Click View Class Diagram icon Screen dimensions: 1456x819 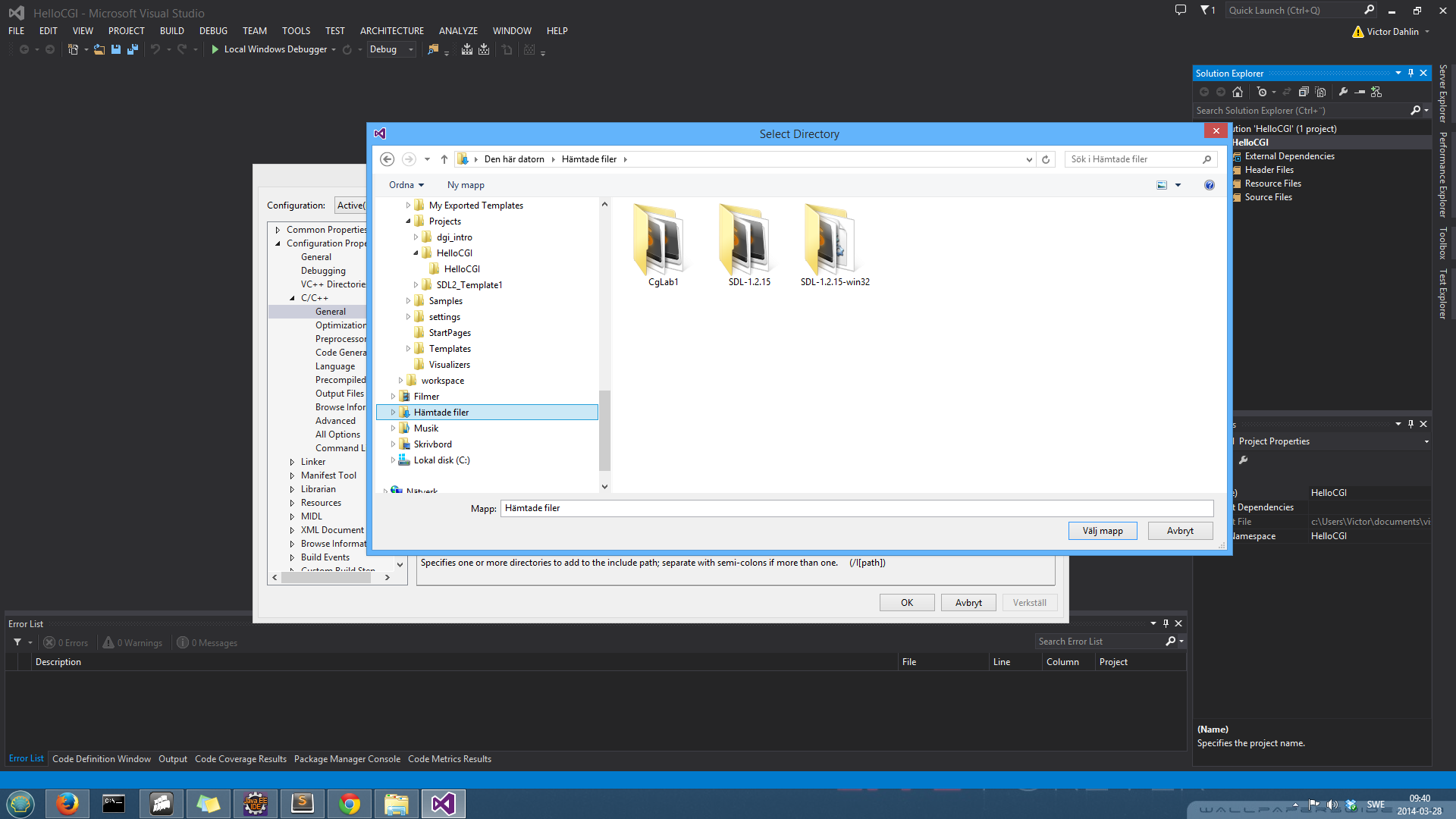(1376, 92)
